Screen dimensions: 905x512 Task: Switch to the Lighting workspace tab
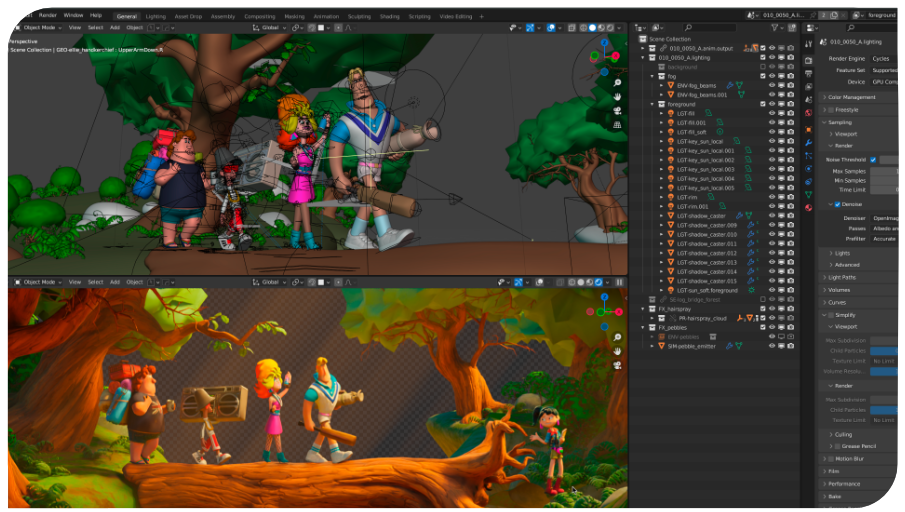click(156, 16)
